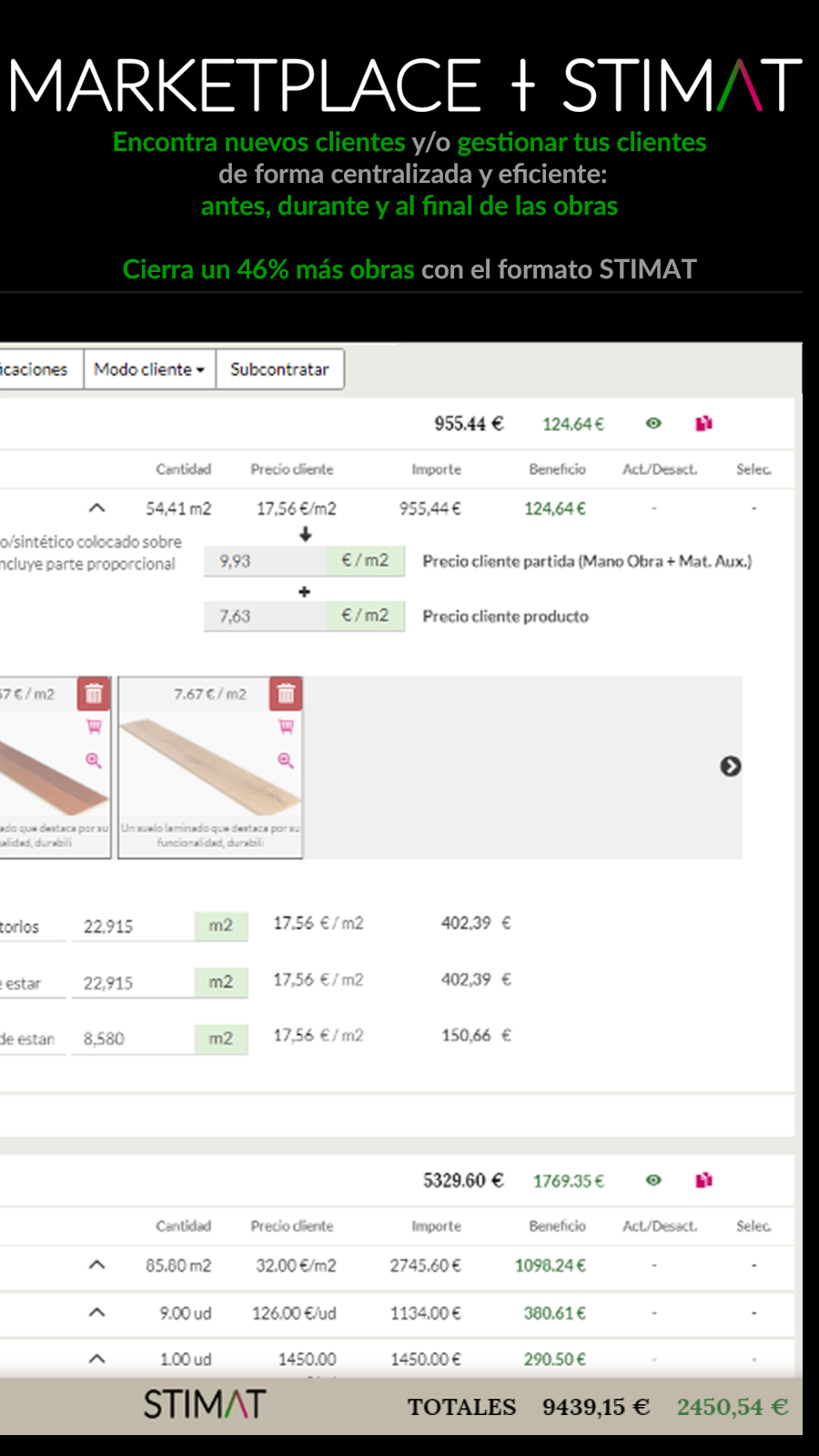This screenshot has width=819, height=1456.
Task: Open the Modo cliente dropdown
Action: (x=149, y=369)
